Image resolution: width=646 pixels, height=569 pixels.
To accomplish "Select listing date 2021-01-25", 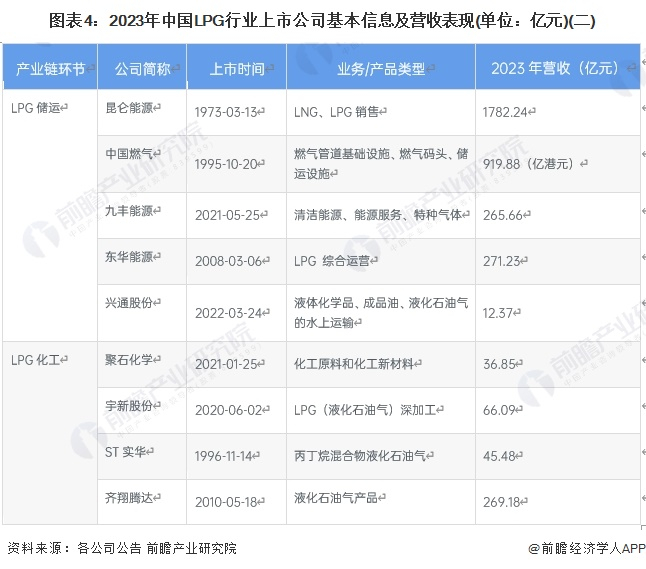I will click(x=226, y=364).
